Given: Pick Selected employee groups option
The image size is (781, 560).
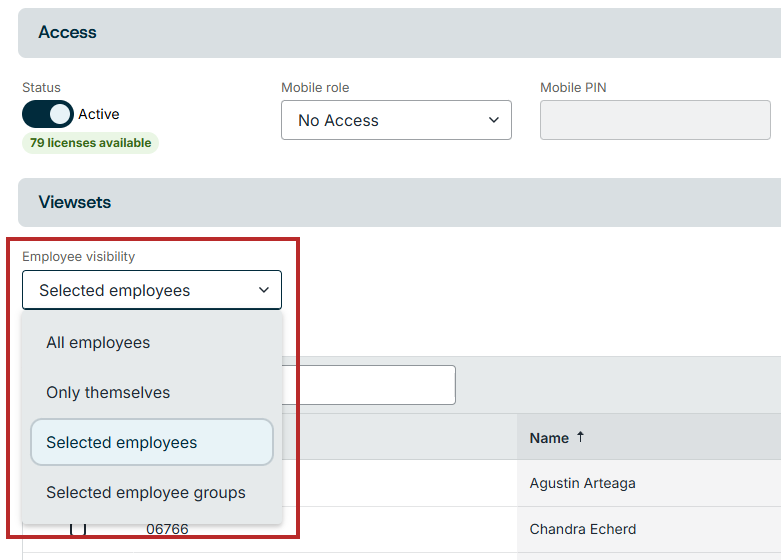Looking at the screenshot, I should pyautogui.click(x=152, y=492).
